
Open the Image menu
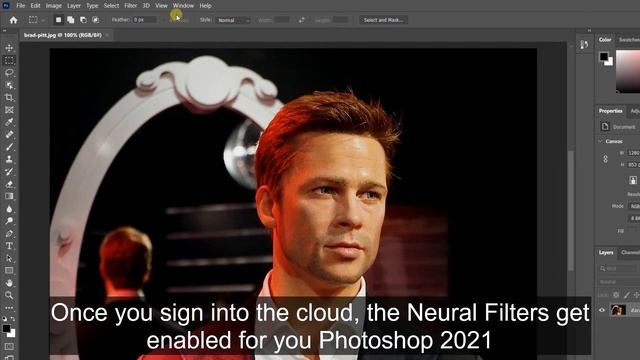pos(53,6)
